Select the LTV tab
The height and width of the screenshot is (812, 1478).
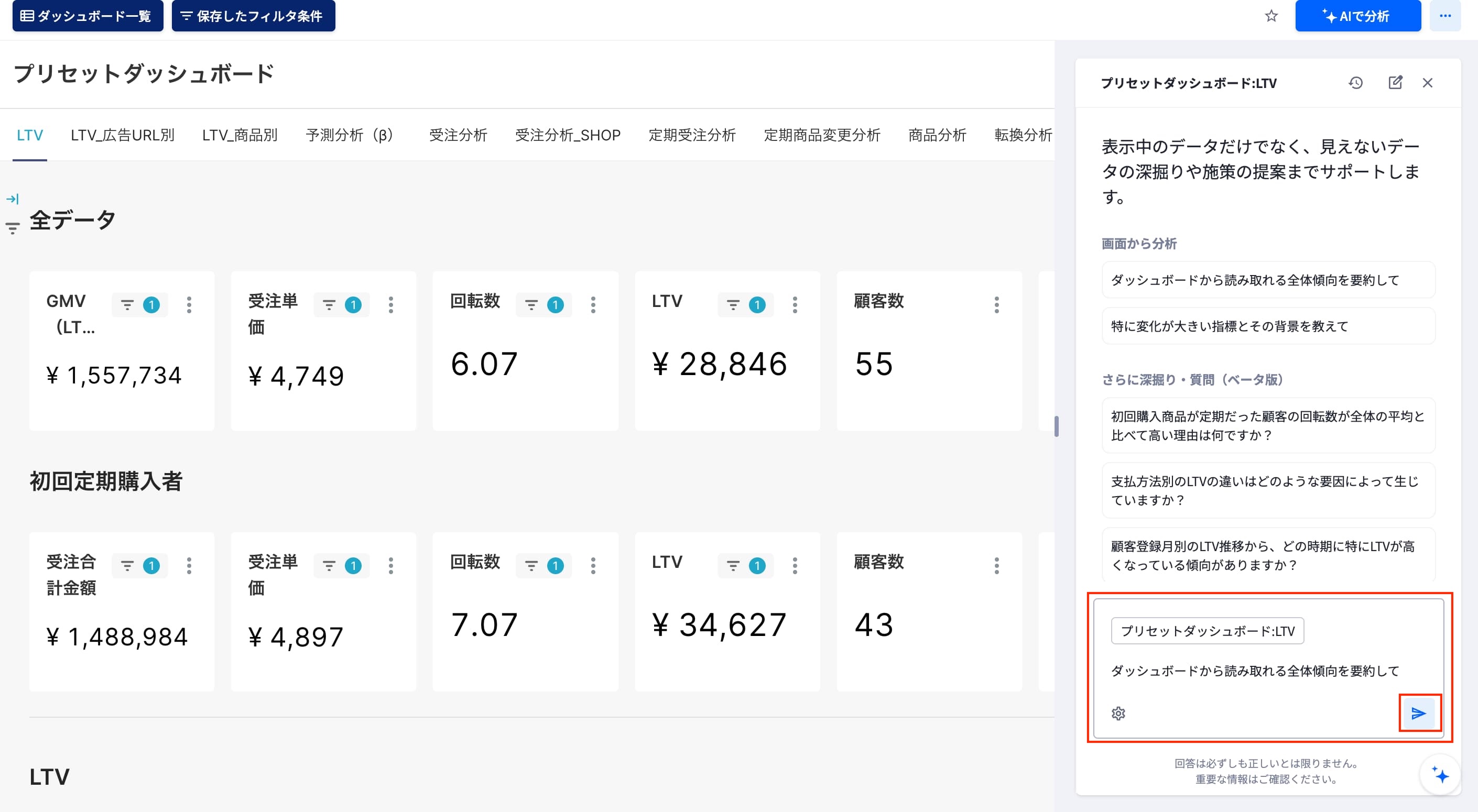[30, 135]
